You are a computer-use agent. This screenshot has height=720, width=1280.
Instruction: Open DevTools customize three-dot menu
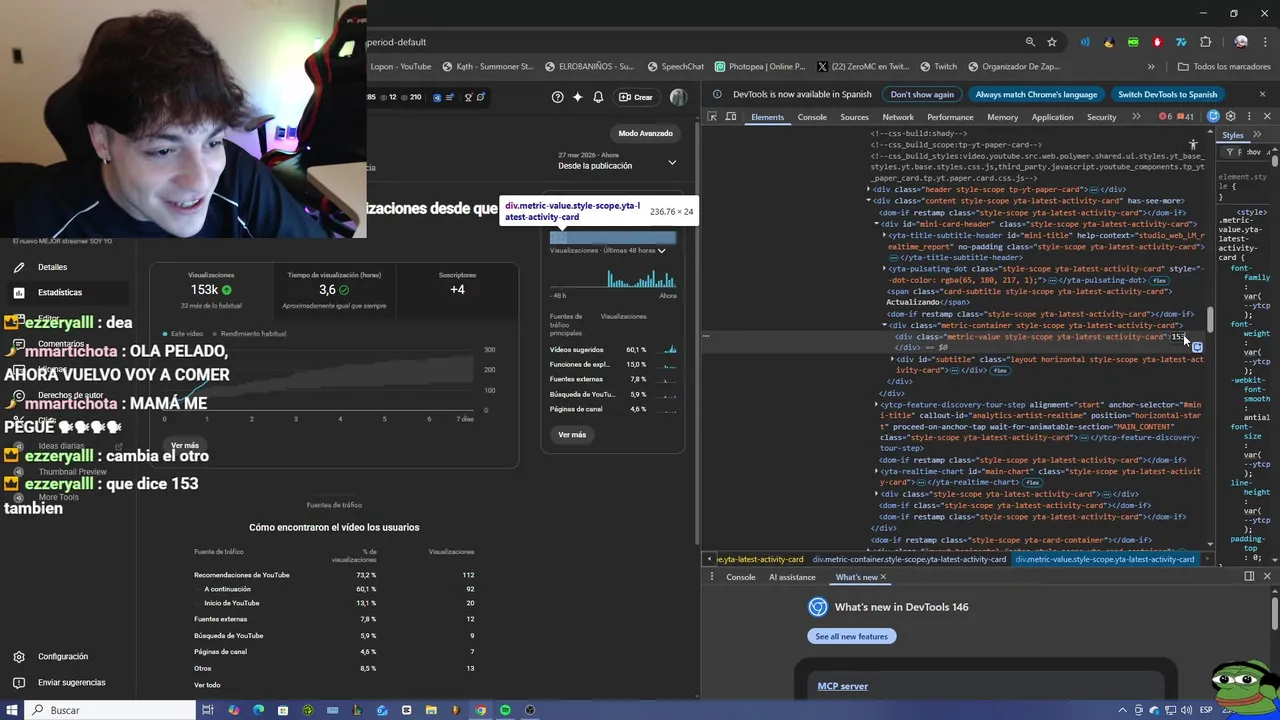click(1249, 117)
